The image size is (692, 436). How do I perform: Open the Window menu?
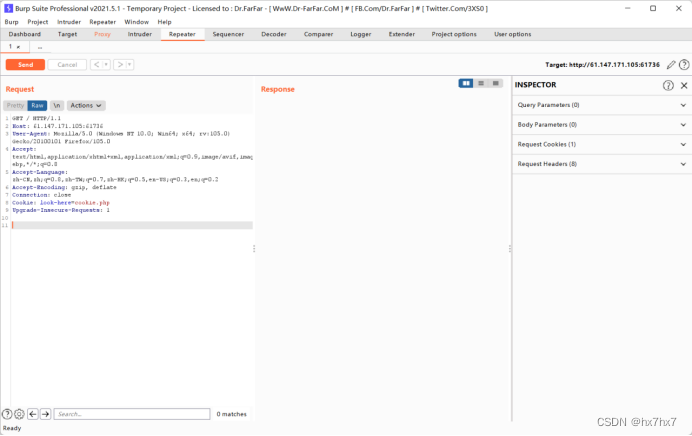tap(136, 22)
